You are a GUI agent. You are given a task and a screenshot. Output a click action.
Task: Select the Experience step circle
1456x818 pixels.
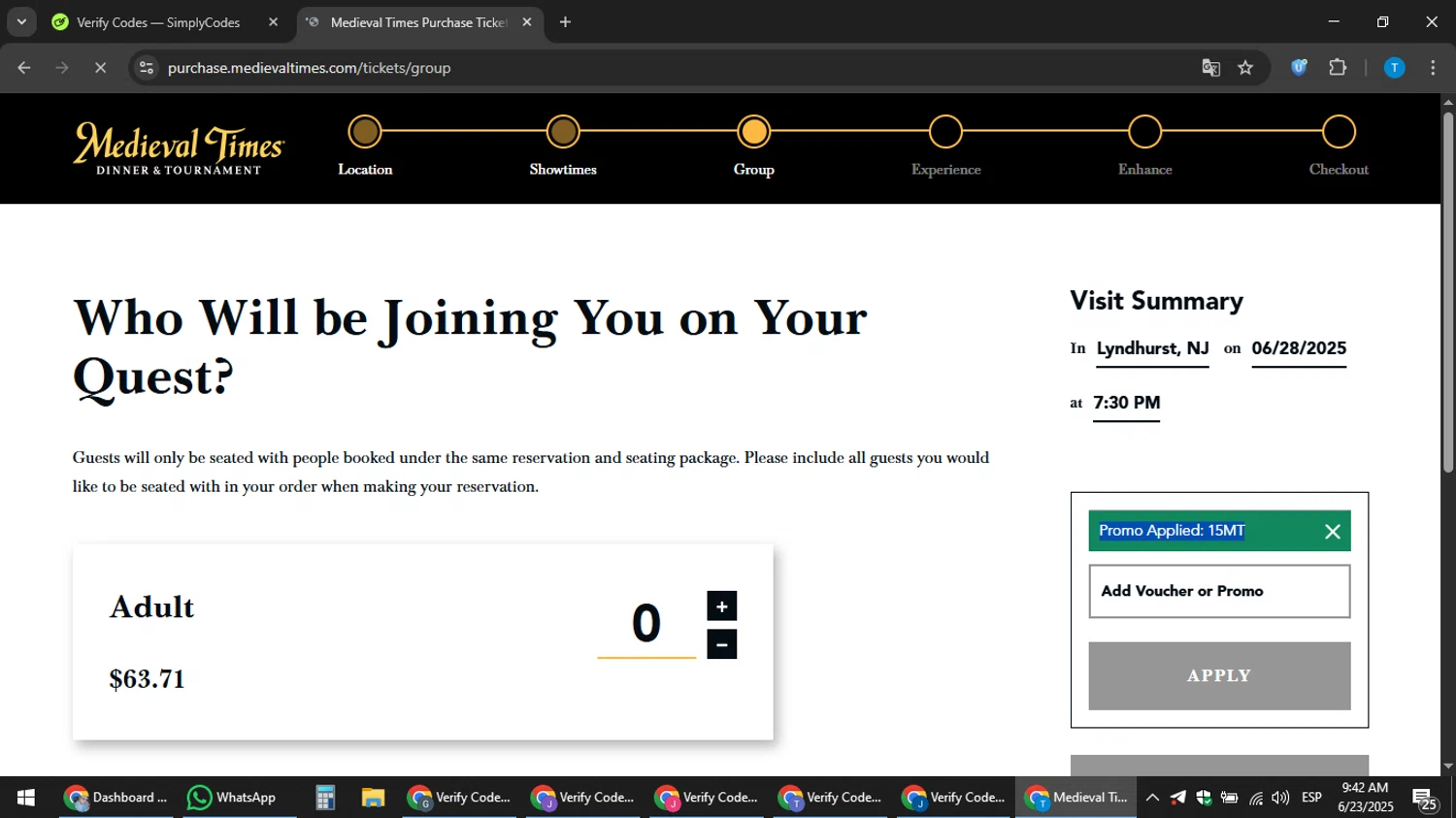[x=945, y=132]
